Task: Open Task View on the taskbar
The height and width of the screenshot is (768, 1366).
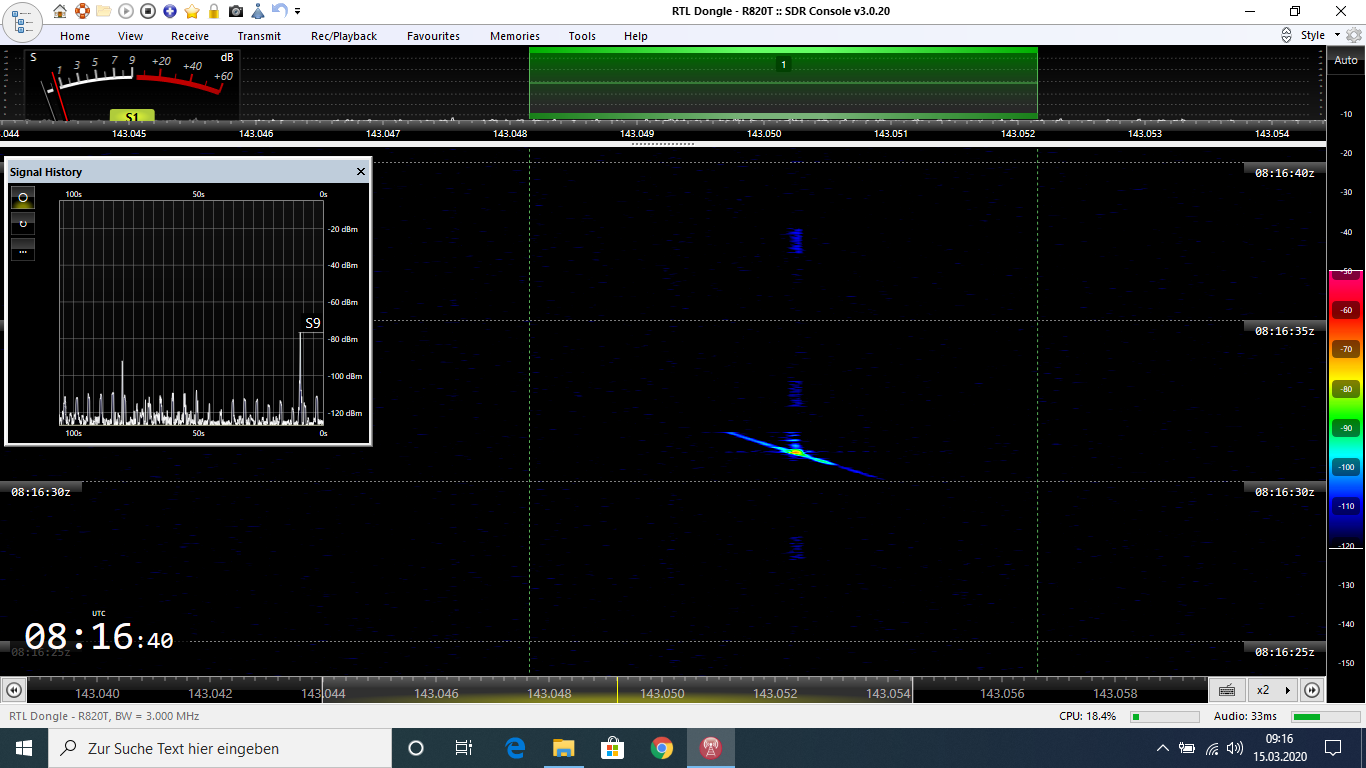Action: coord(464,748)
